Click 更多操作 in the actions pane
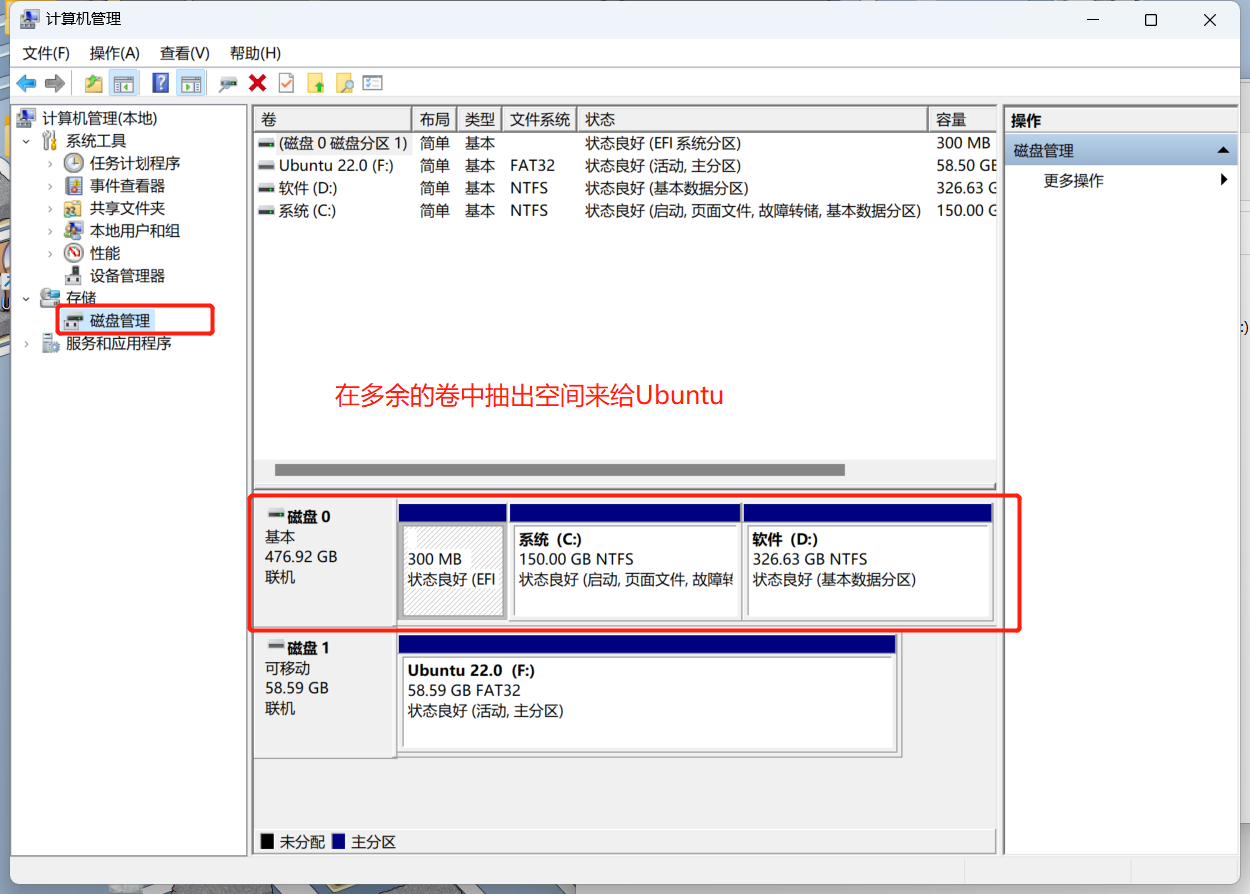 [1074, 181]
